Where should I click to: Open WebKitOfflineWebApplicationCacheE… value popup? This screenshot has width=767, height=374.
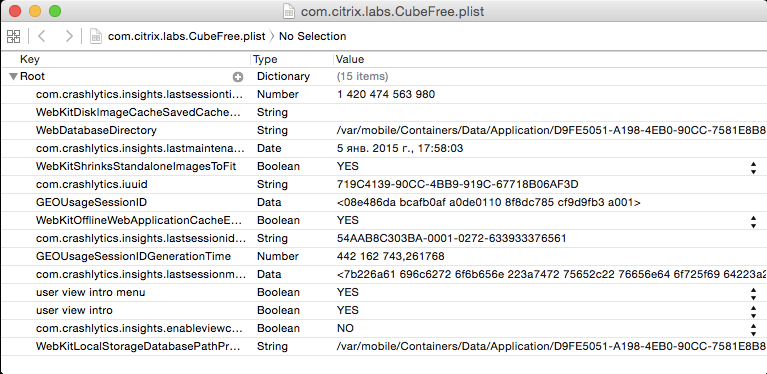[753, 221]
